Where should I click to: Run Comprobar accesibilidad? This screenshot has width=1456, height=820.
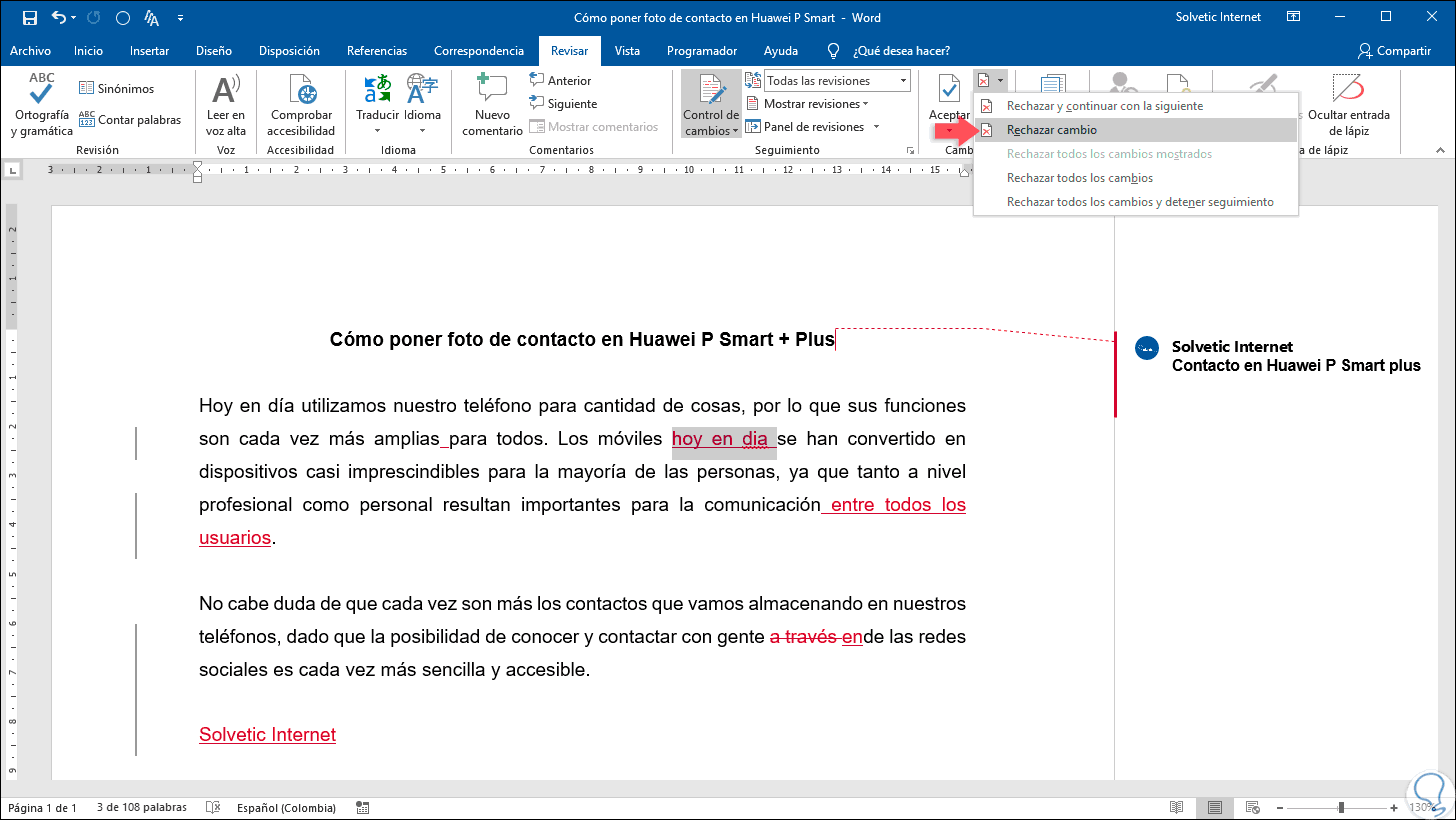[x=301, y=105]
